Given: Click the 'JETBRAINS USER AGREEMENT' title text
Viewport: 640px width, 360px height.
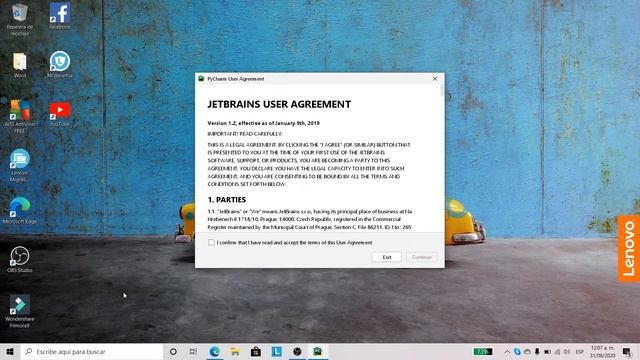Looking at the screenshot, I should coord(279,104).
